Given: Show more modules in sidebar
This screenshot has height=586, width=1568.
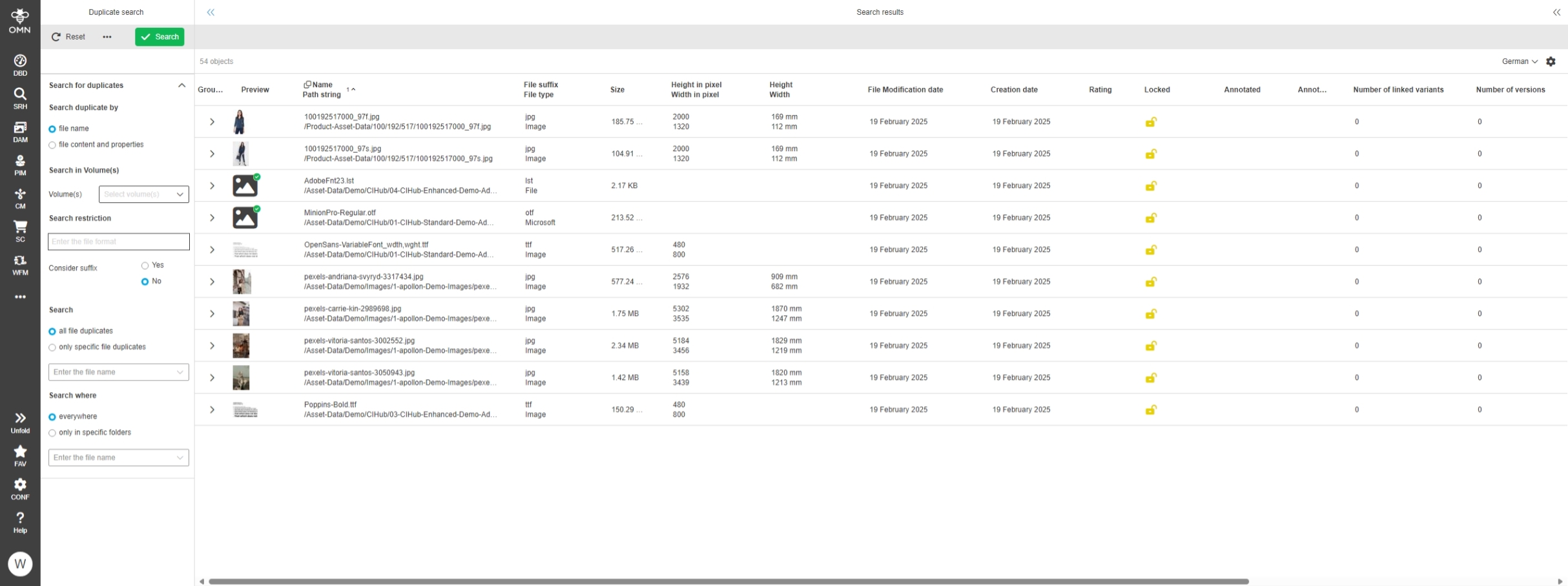Looking at the screenshot, I should (20, 297).
